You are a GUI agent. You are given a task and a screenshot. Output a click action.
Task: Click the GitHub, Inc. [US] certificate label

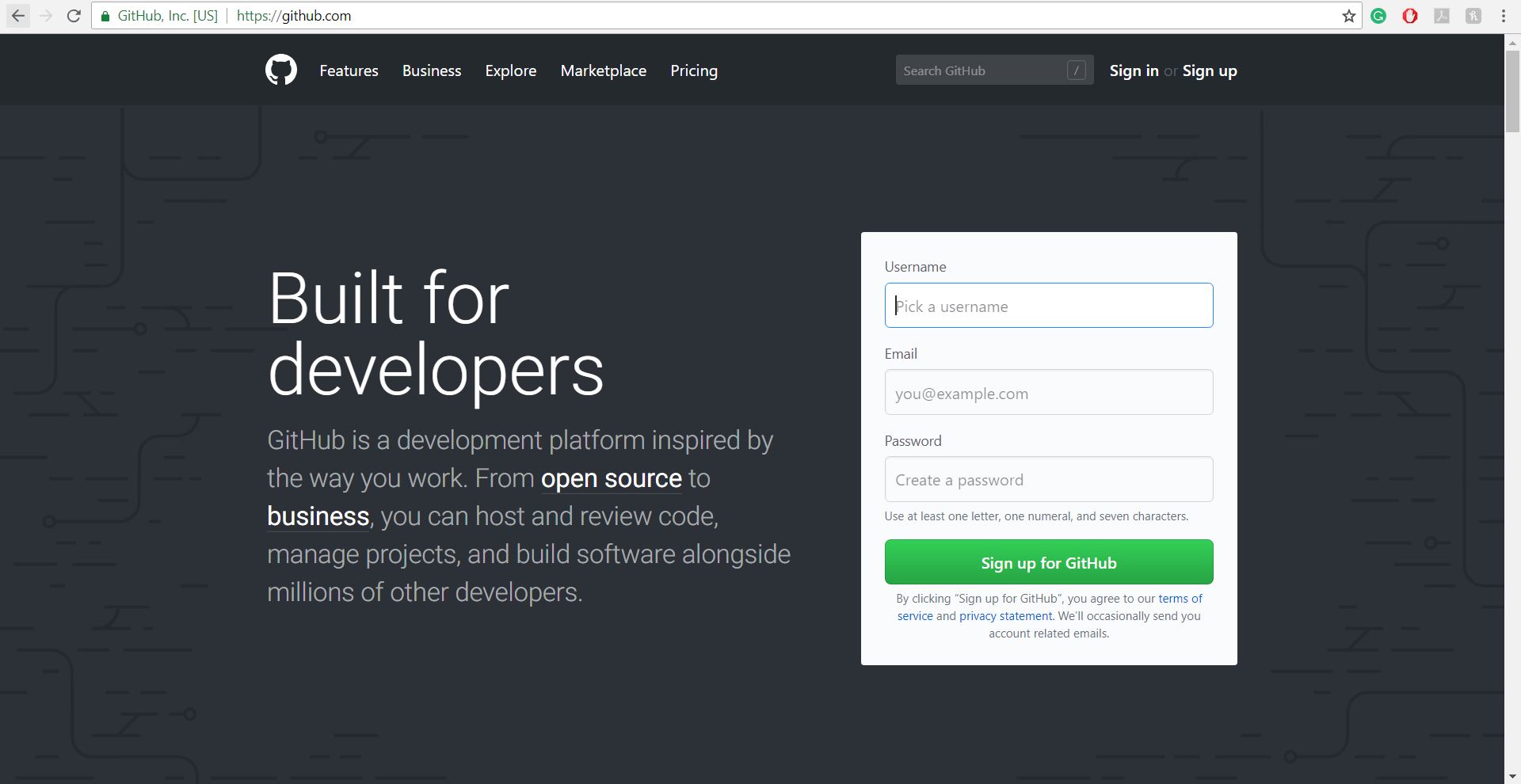pyautogui.click(x=167, y=16)
